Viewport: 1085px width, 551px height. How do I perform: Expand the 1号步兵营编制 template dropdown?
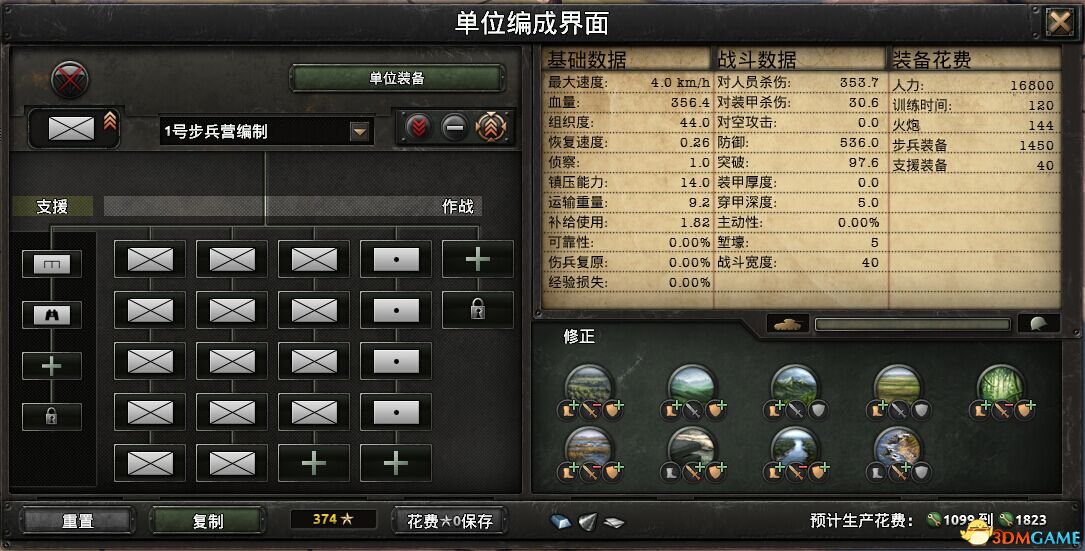359,132
